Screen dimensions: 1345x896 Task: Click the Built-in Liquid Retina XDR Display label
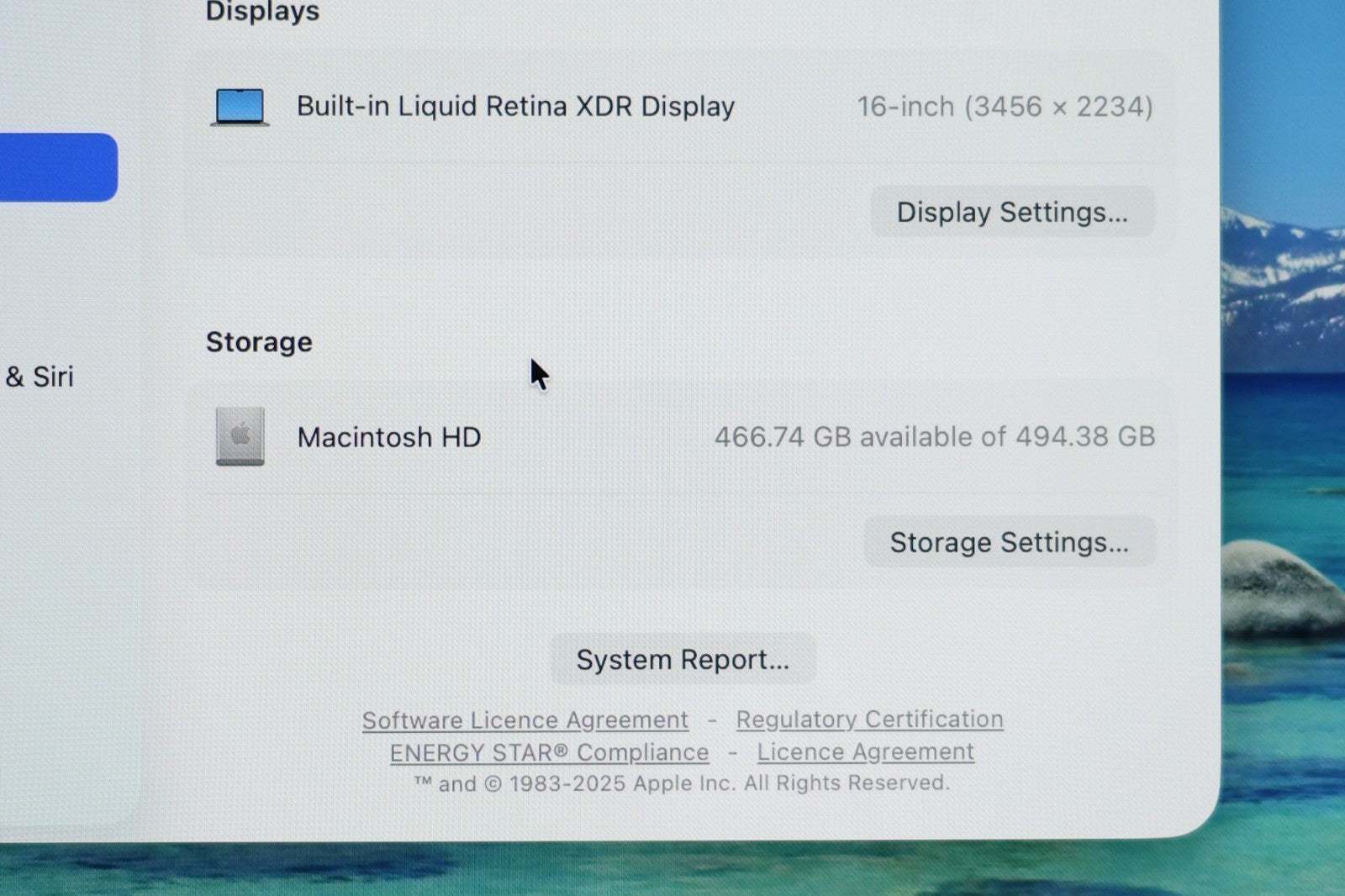(x=515, y=107)
